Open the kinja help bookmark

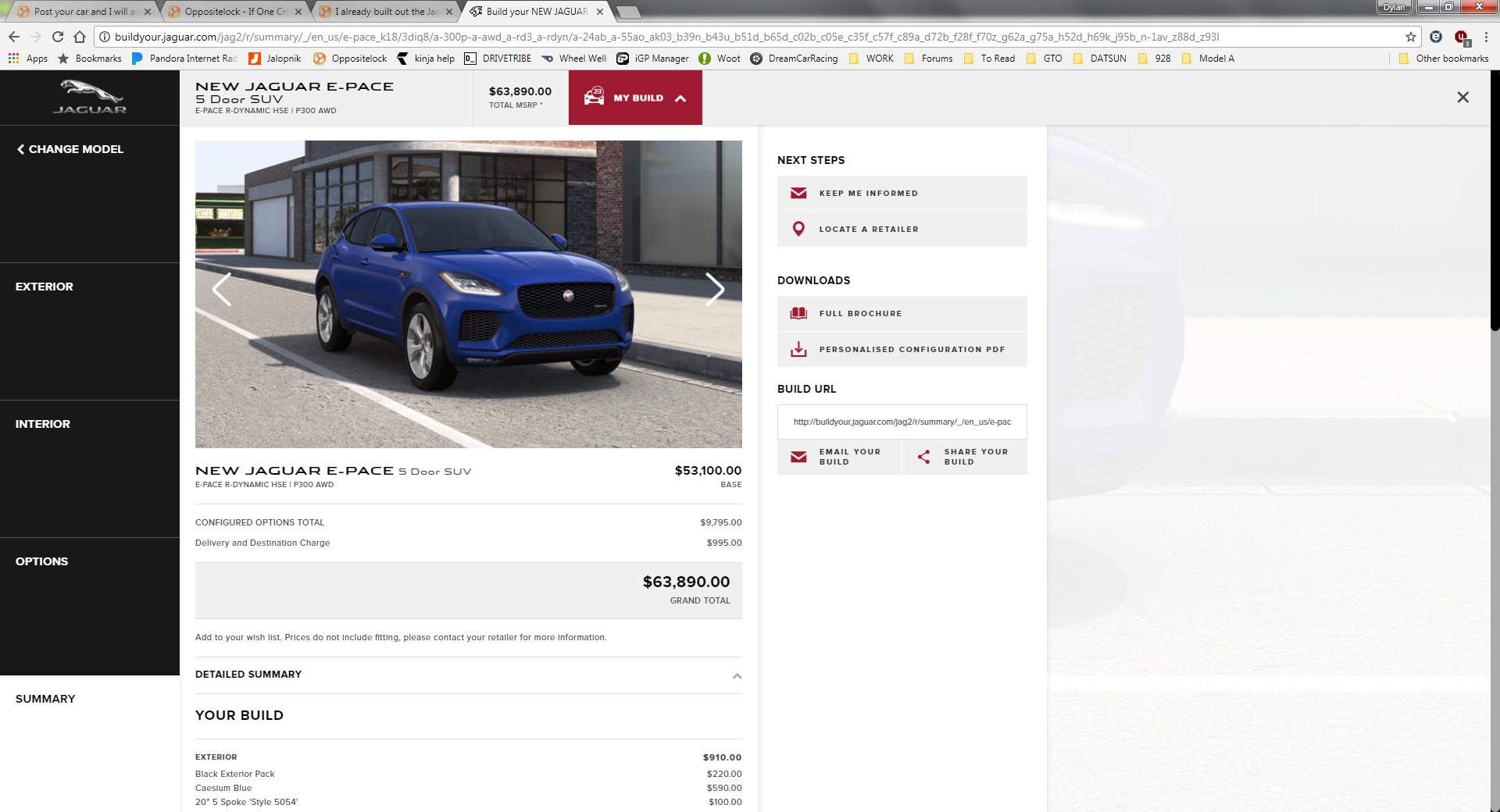coord(426,59)
